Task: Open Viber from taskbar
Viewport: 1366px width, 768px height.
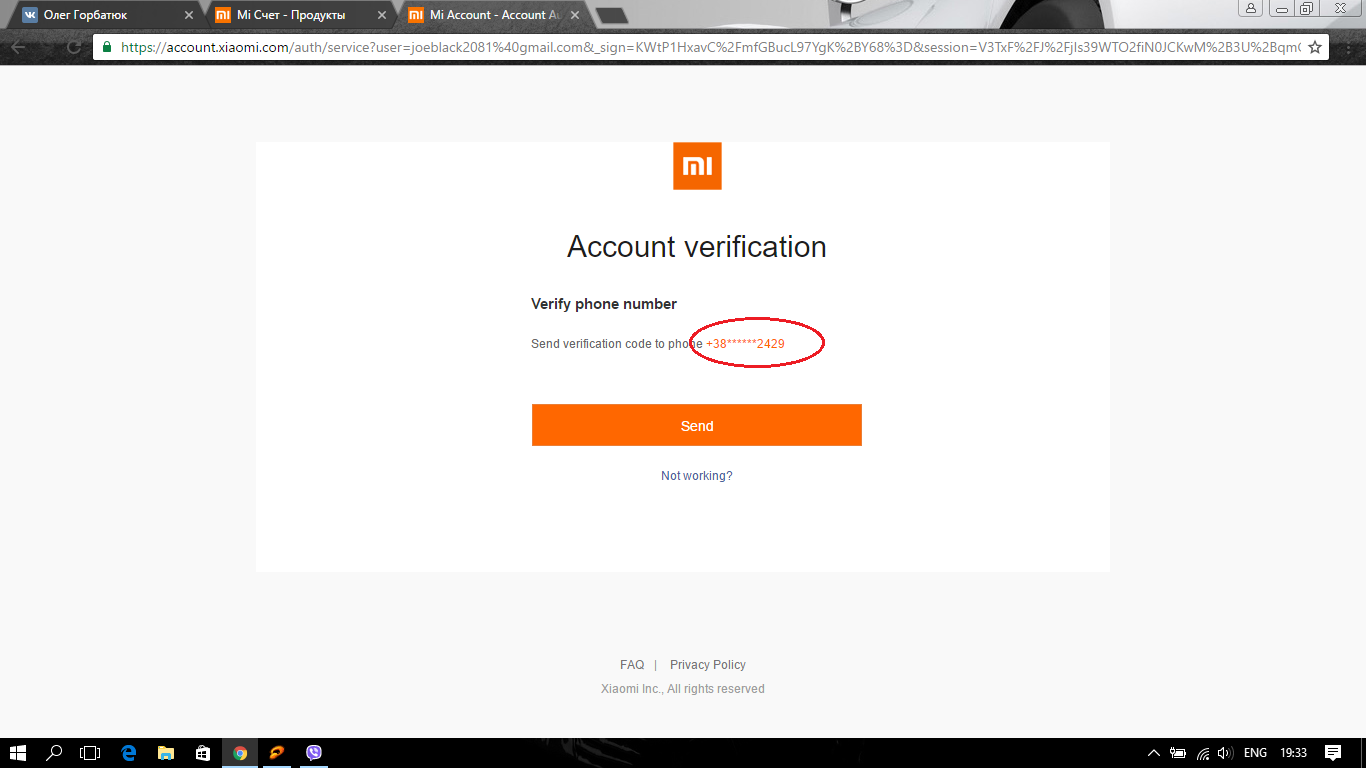Action: pos(314,753)
